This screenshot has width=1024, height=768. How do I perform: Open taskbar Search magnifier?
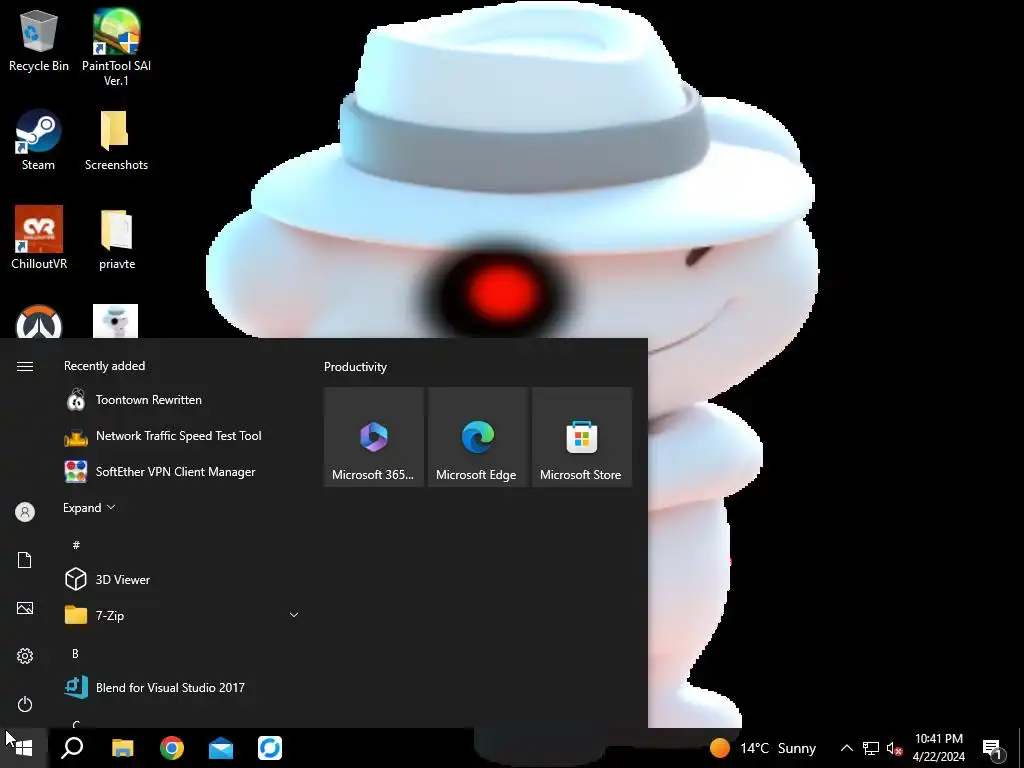pyautogui.click(x=72, y=748)
